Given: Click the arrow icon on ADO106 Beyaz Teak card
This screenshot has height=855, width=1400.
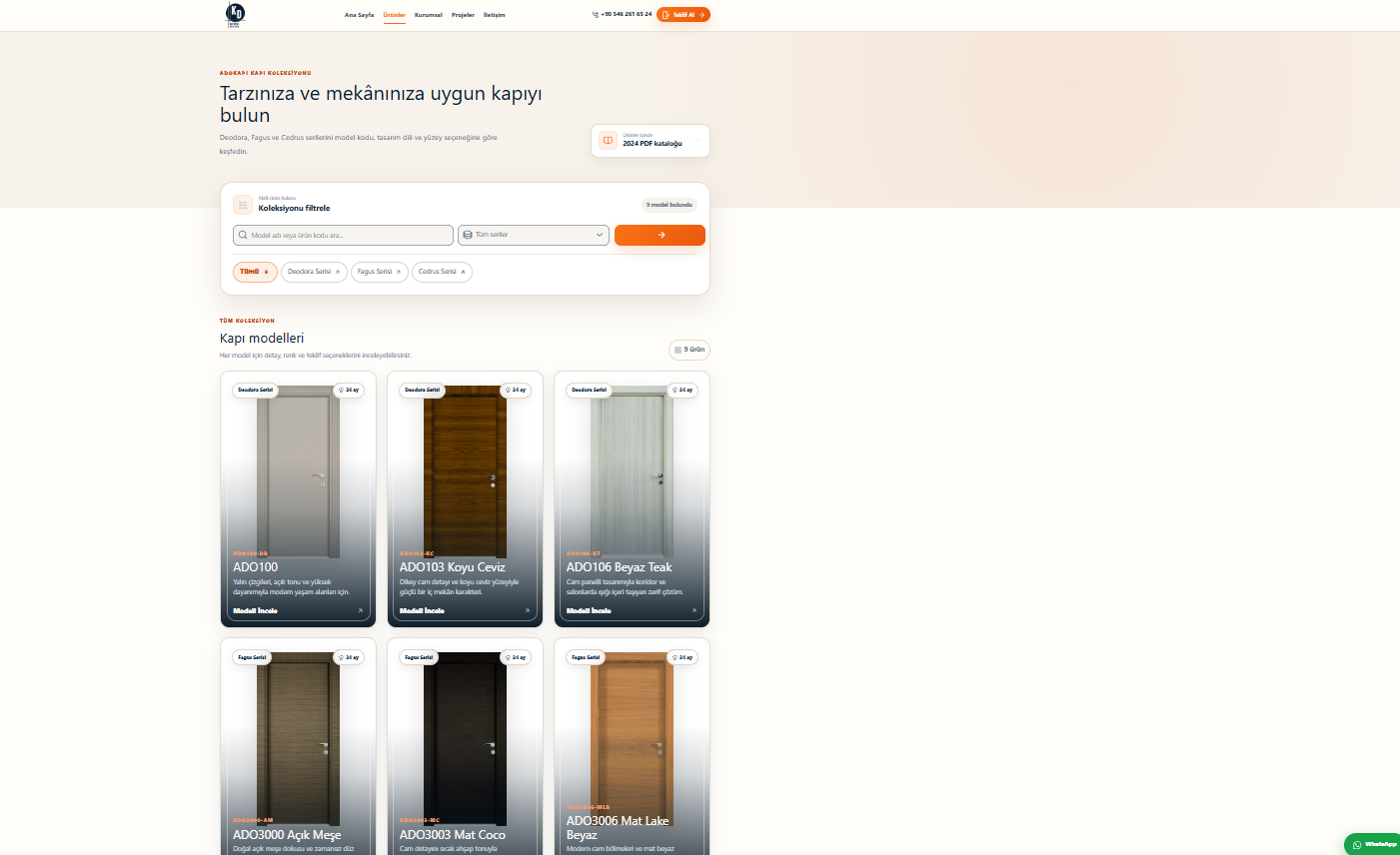Looking at the screenshot, I should (694, 610).
